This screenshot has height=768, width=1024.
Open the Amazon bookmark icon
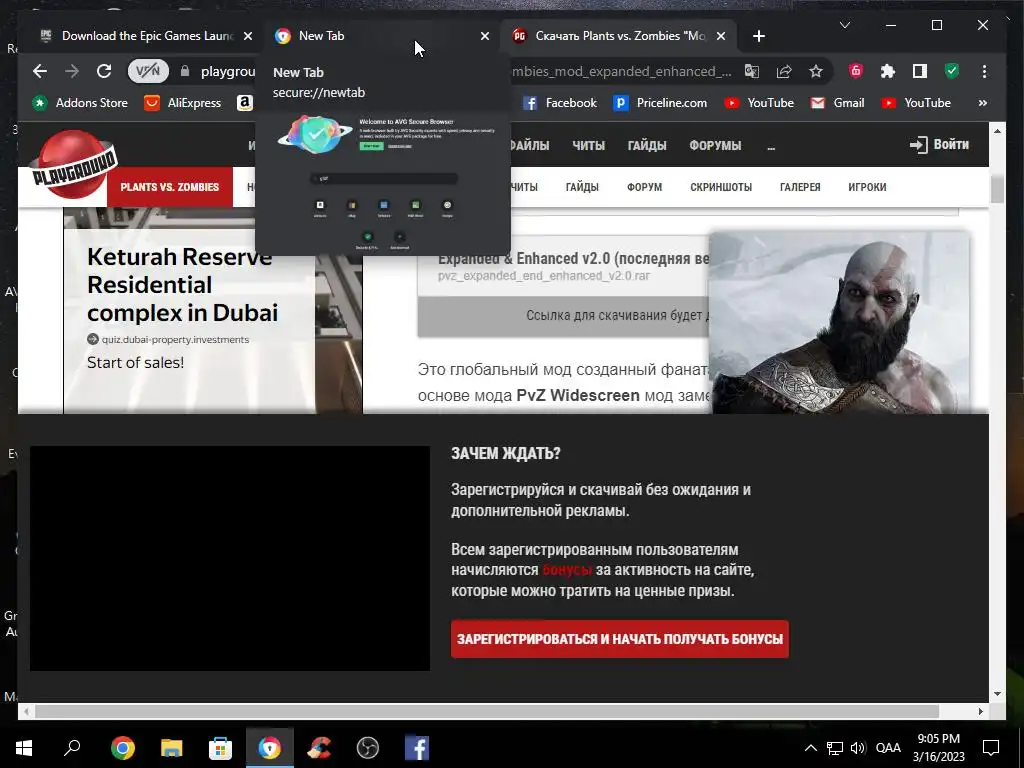244,103
